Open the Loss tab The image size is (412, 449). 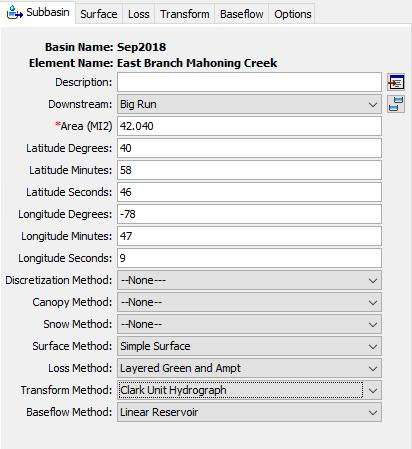pos(139,14)
